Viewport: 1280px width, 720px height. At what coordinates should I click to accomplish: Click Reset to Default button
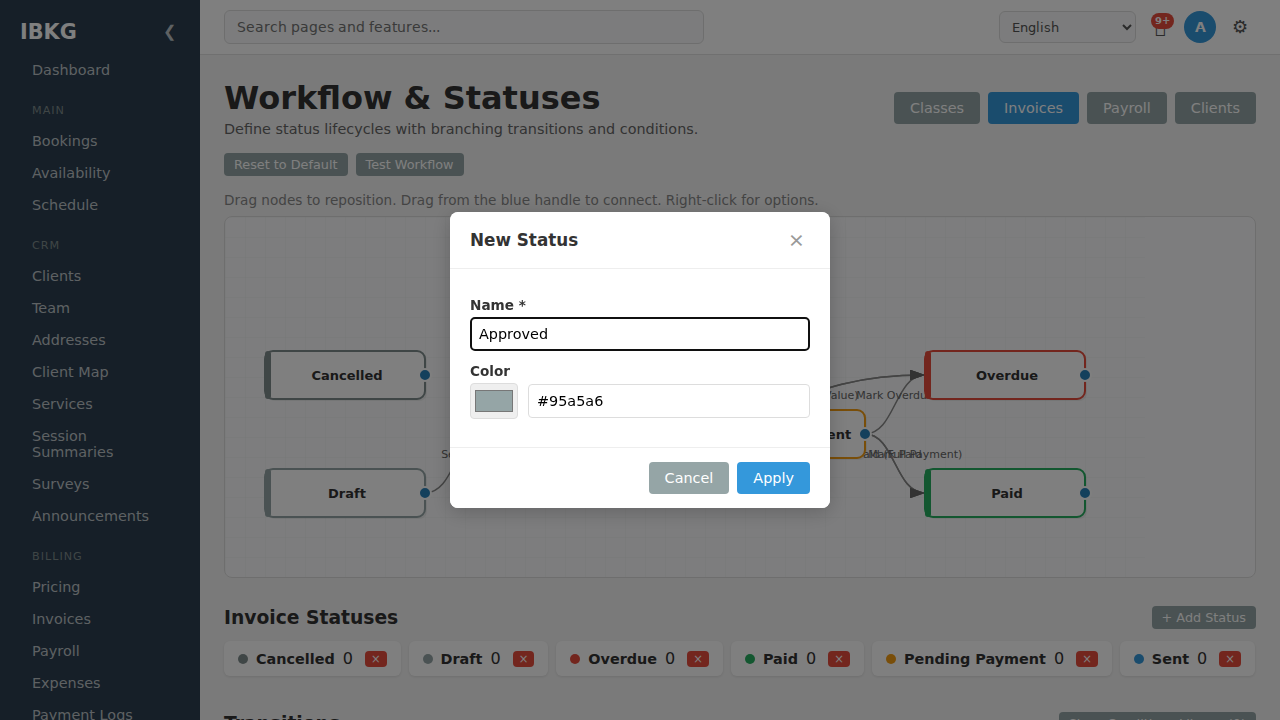286,165
